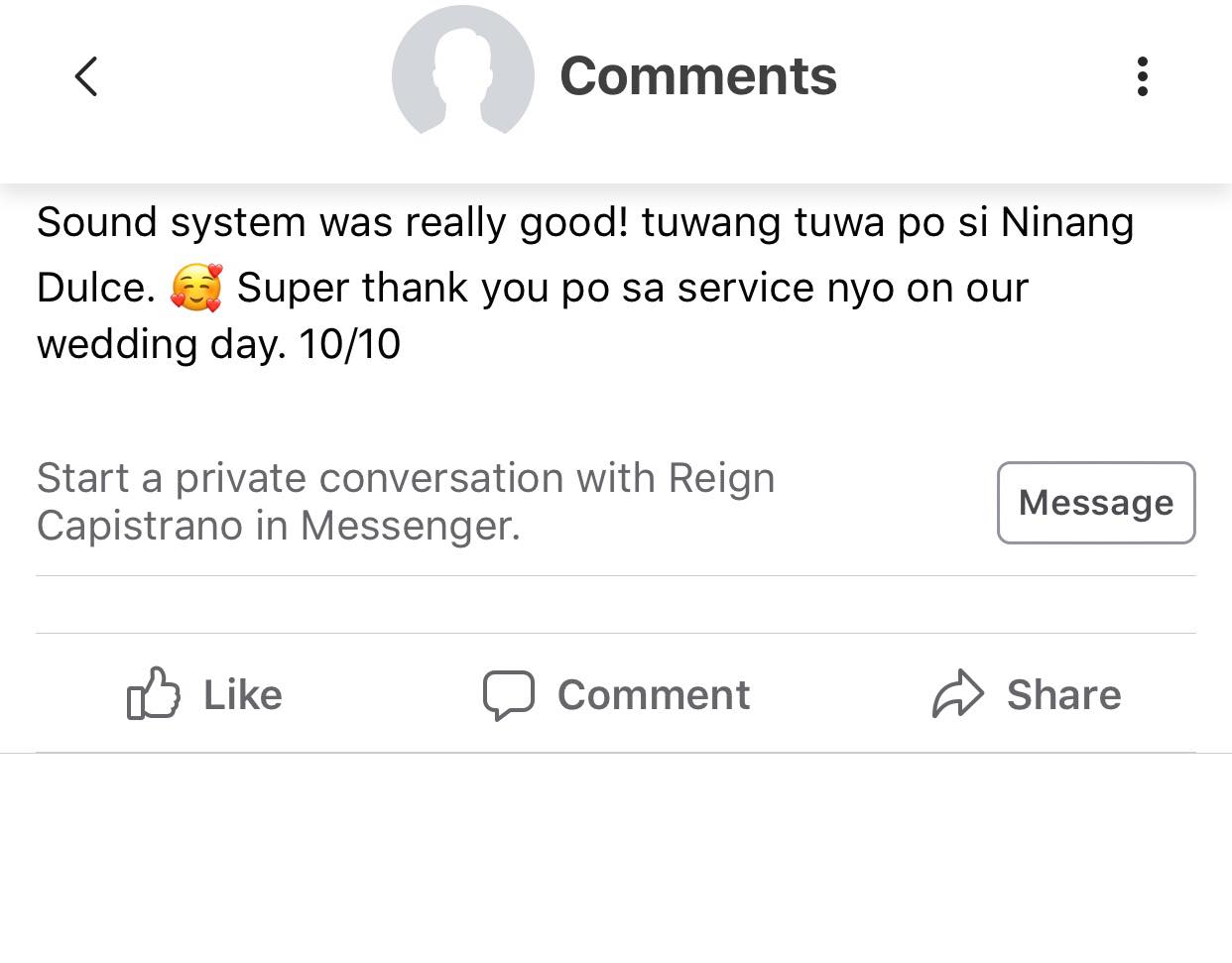1232x963 pixels.
Task: Click the "Capistrano" surname text
Action: [140, 526]
